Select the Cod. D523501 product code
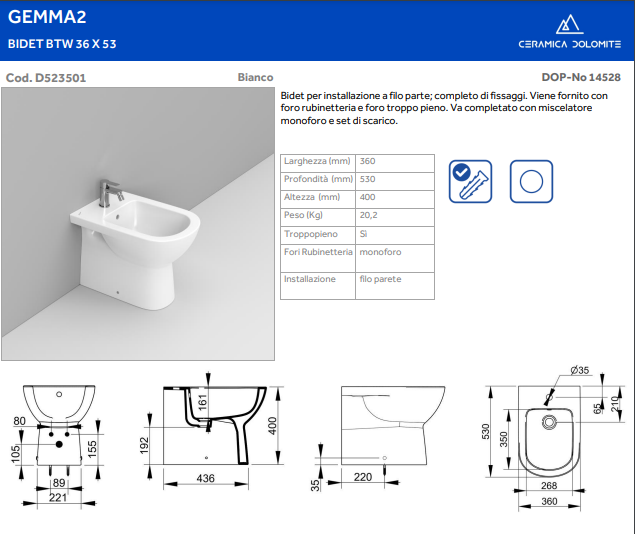Image resolution: width=635 pixels, height=534 pixels. [46, 77]
